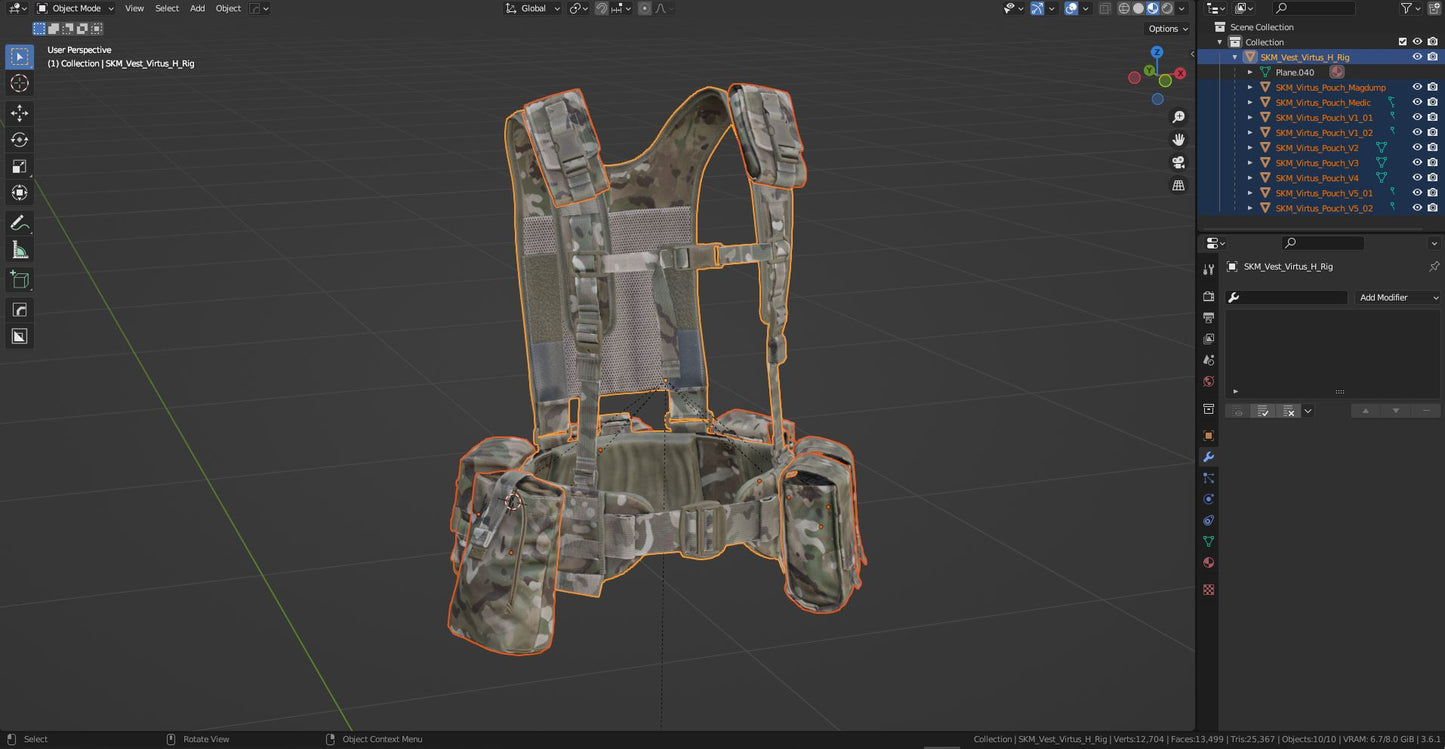Open the Add Modifier dropdown
The image size is (1445, 749).
(x=1397, y=298)
